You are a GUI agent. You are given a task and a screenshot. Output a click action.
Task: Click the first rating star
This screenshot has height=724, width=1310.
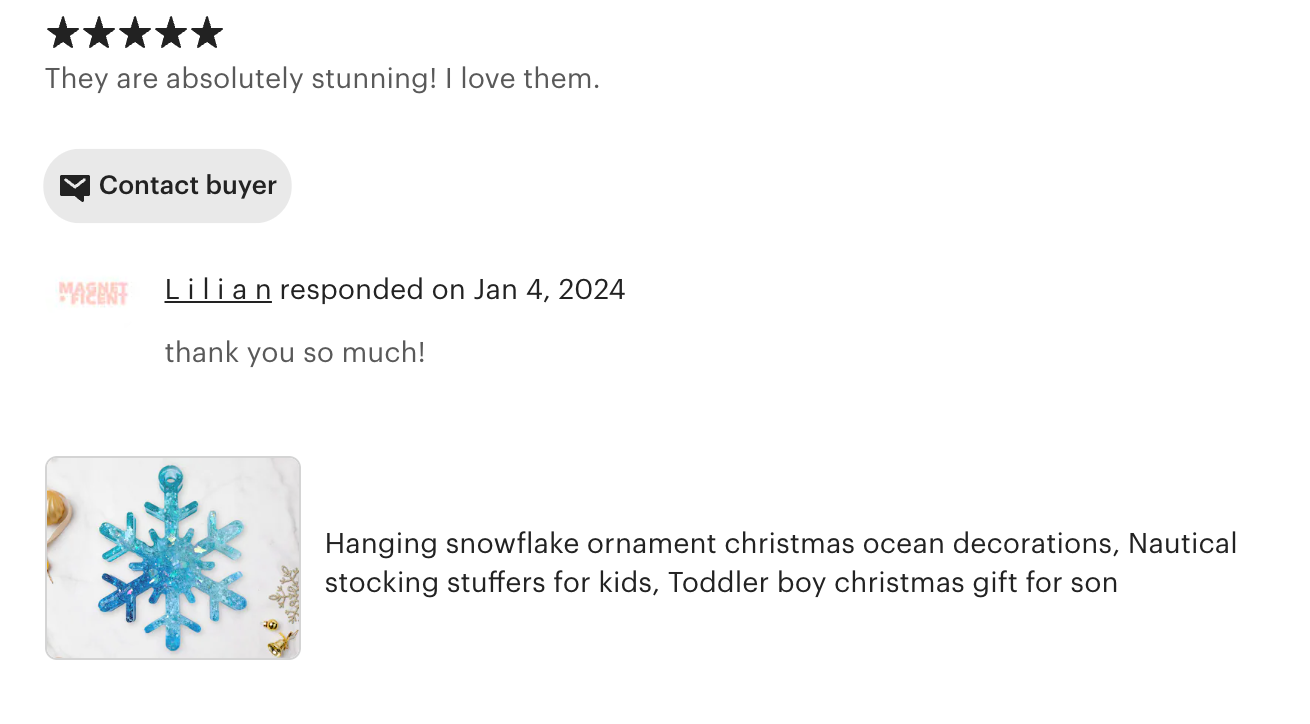[x=62, y=33]
